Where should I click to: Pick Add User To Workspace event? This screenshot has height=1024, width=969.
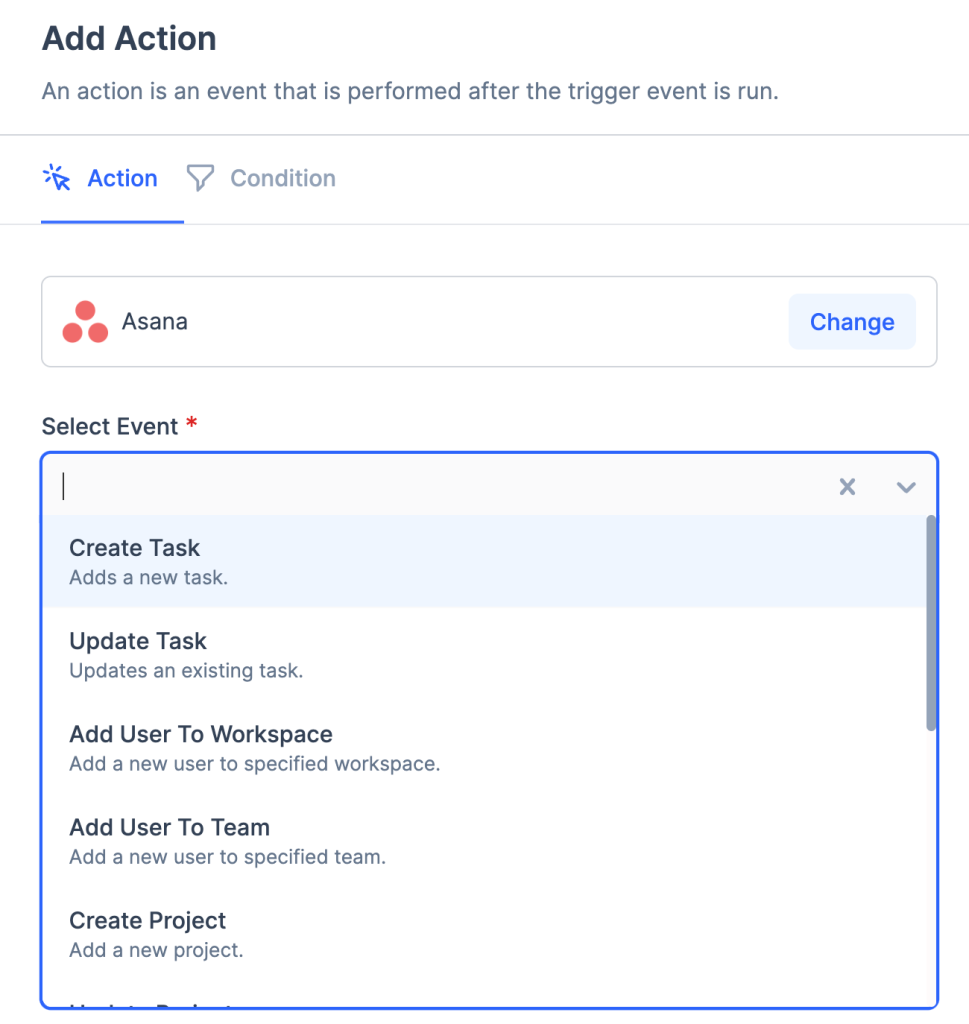[x=201, y=734]
